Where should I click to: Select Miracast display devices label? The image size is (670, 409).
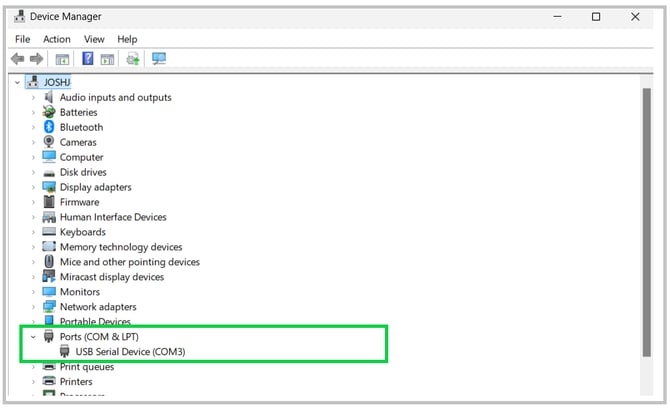(x=112, y=277)
